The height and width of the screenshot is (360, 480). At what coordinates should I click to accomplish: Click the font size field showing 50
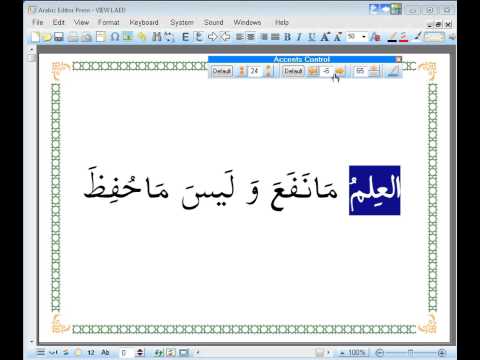353,37
